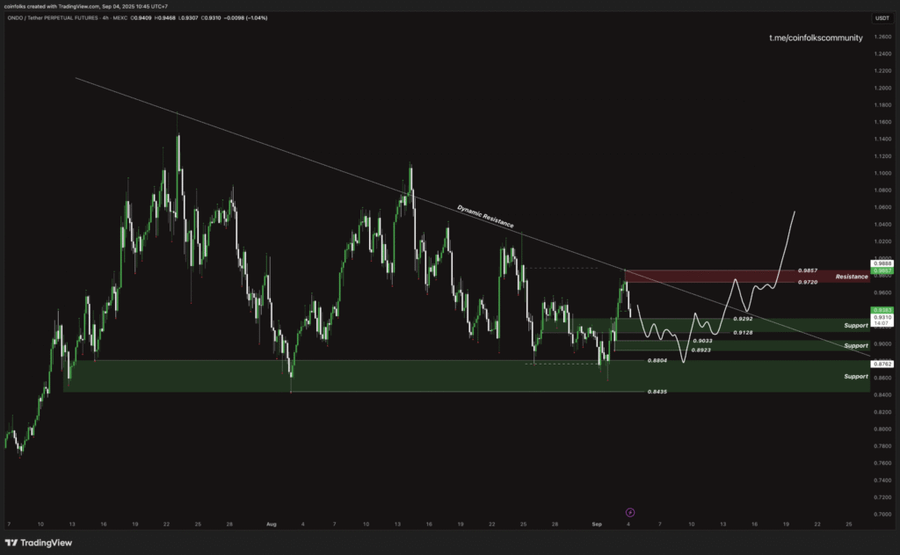Select the Resistance zone label
Viewport: 900px width, 555px height.
coord(852,277)
